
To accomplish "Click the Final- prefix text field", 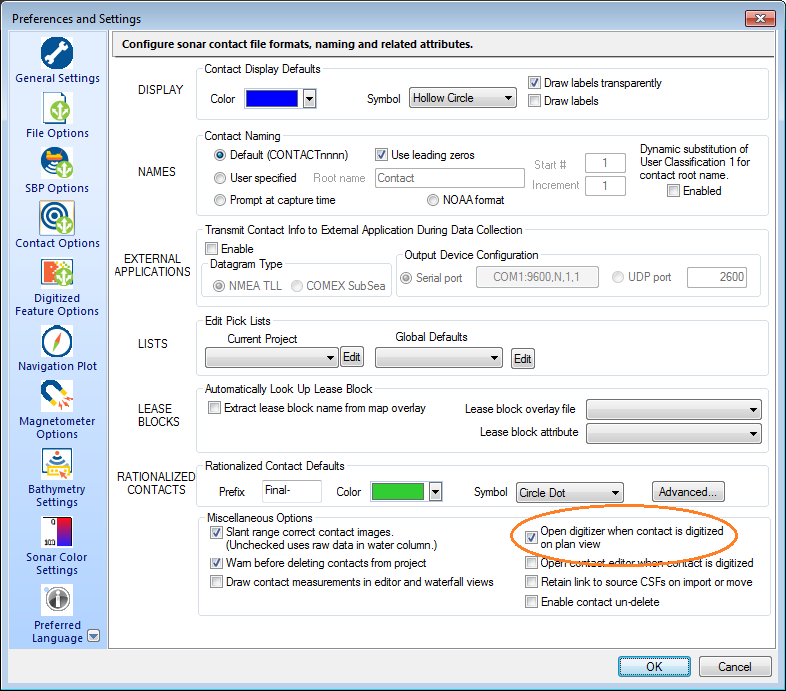I will point(291,491).
